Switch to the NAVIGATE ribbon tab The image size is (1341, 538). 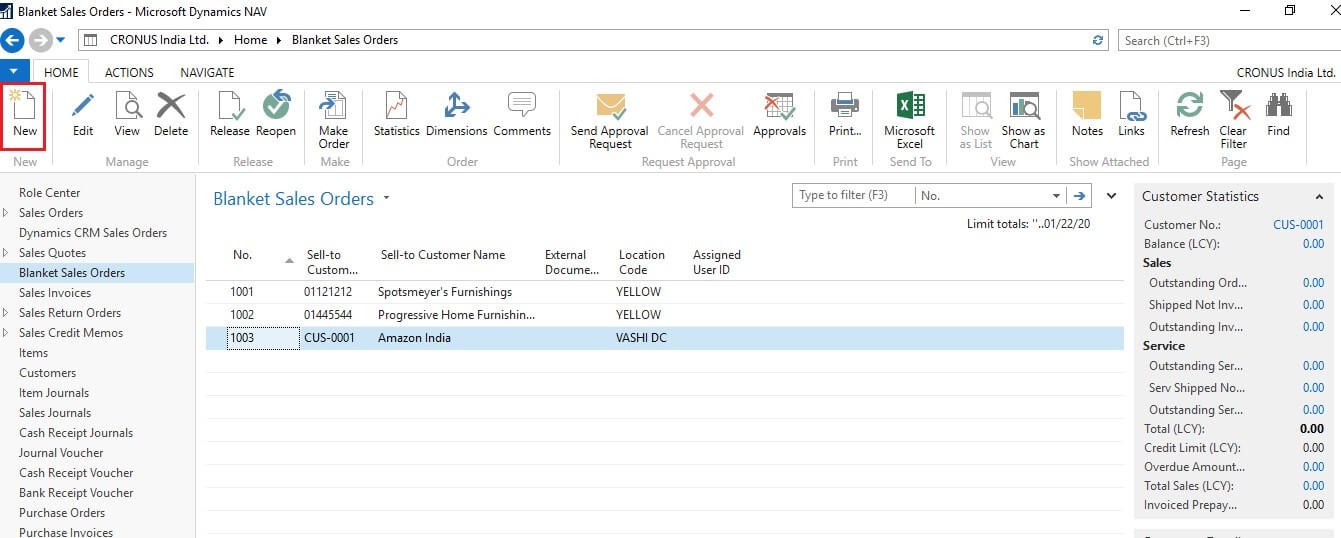207,72
